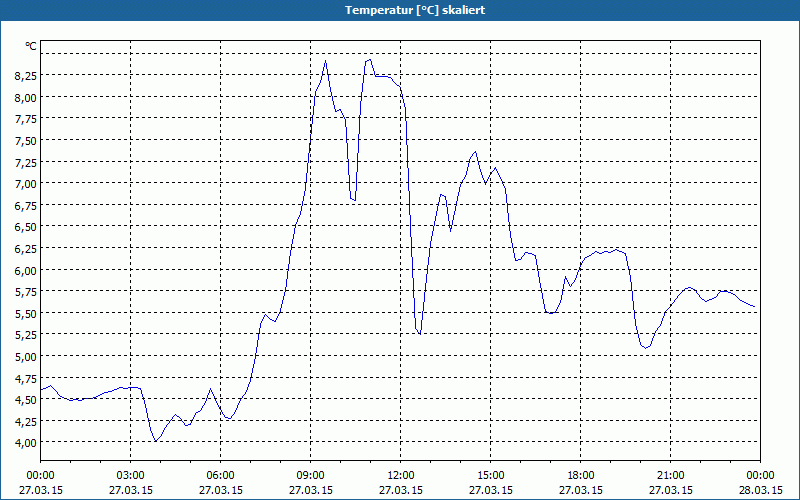This screenshot has height=500, width=800.
Task: Click the chart title 'Temperatur [°C] skaliert'
Action: [x=415, y=10]
